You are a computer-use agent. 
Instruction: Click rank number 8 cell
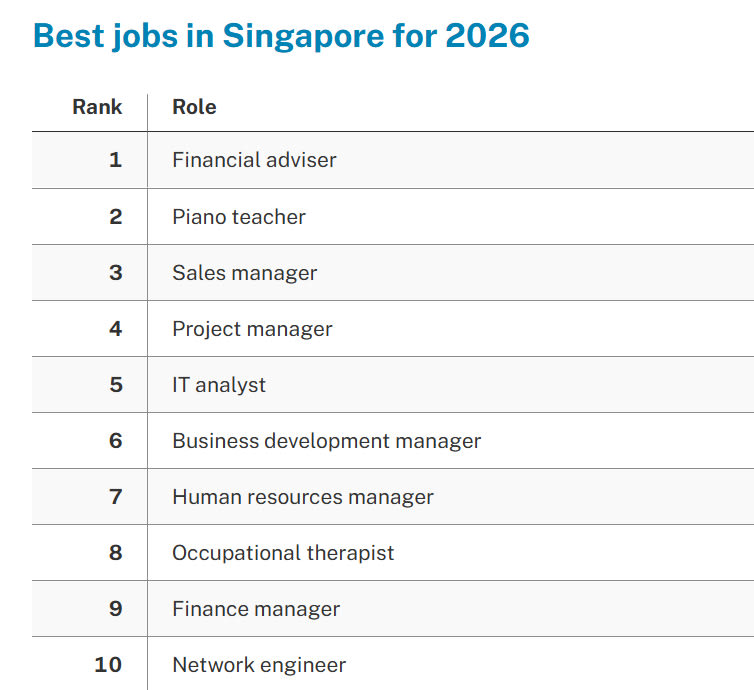point(115,553)
